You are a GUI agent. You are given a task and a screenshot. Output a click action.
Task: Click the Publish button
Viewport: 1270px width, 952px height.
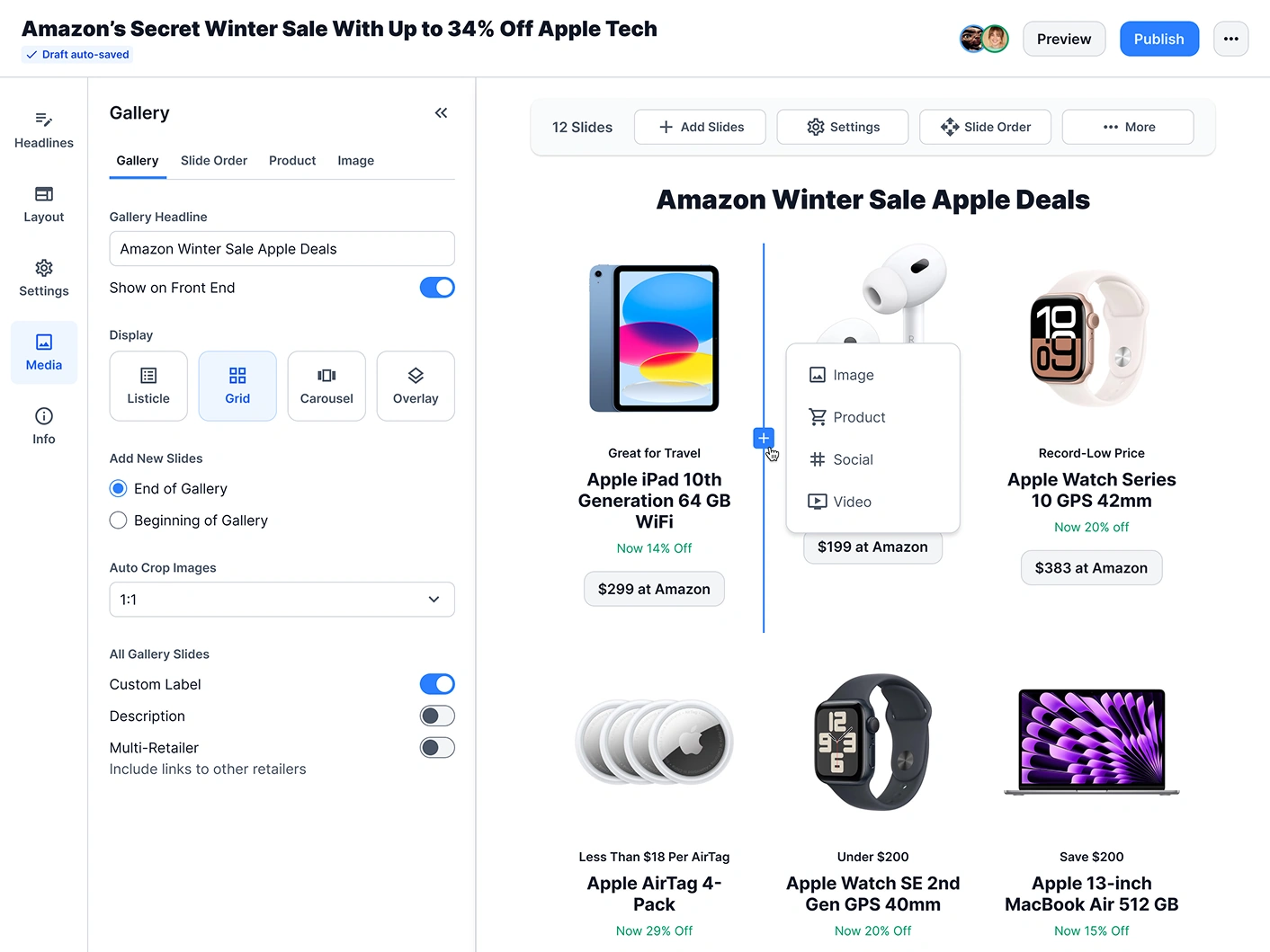1158,39
